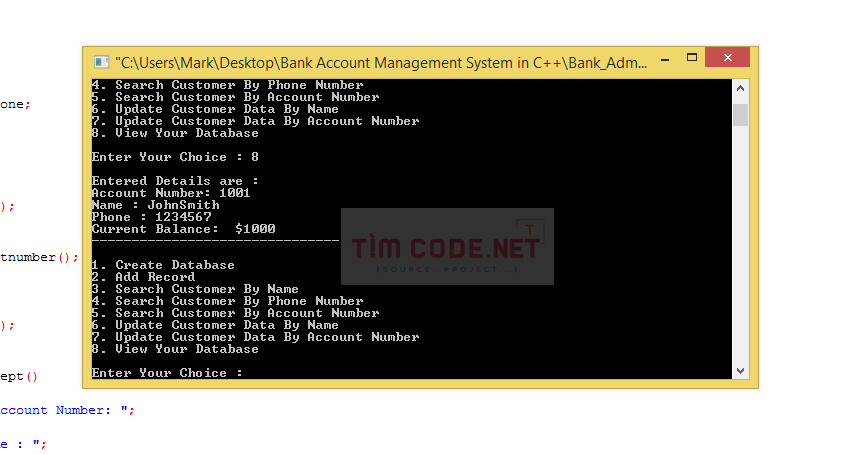This screenshot has width=855, height=454.
Task: Select the text "Enter Your Choice : 8"
Action: 175,157
